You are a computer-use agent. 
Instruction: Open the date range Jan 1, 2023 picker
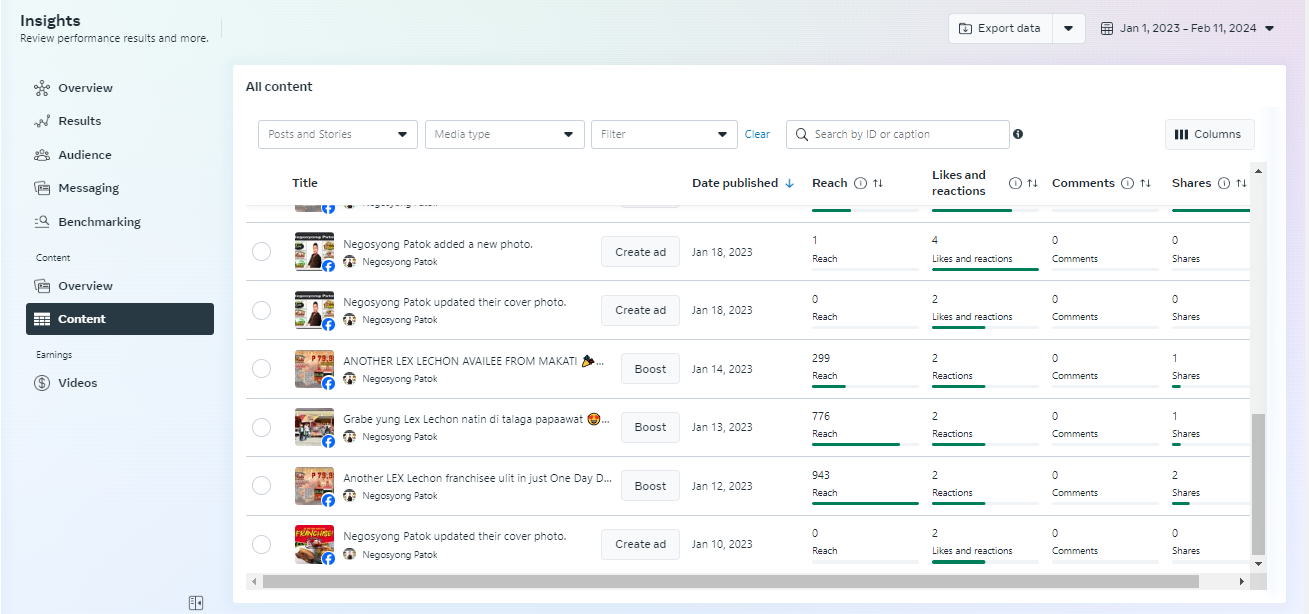point(1188,28)
